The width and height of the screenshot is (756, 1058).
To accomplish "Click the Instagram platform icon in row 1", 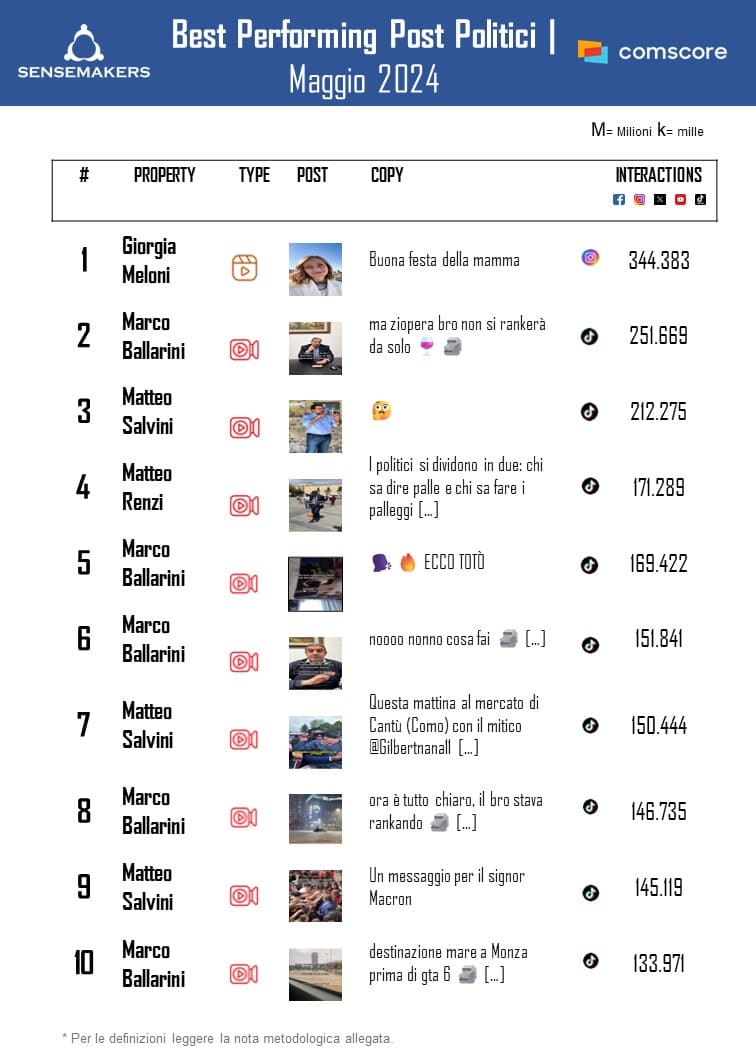I will tap(590, 258).
